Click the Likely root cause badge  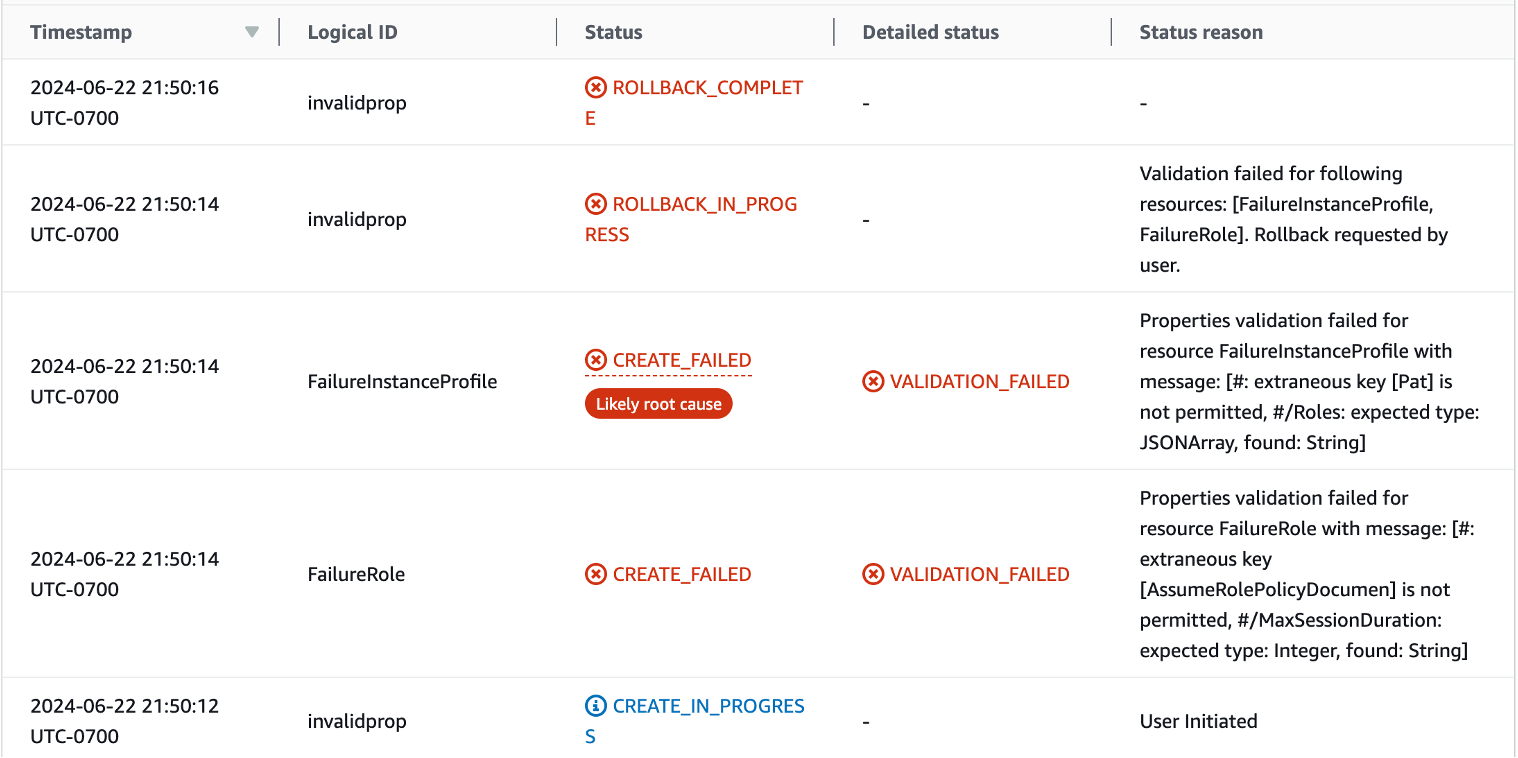tap(658, 403)
